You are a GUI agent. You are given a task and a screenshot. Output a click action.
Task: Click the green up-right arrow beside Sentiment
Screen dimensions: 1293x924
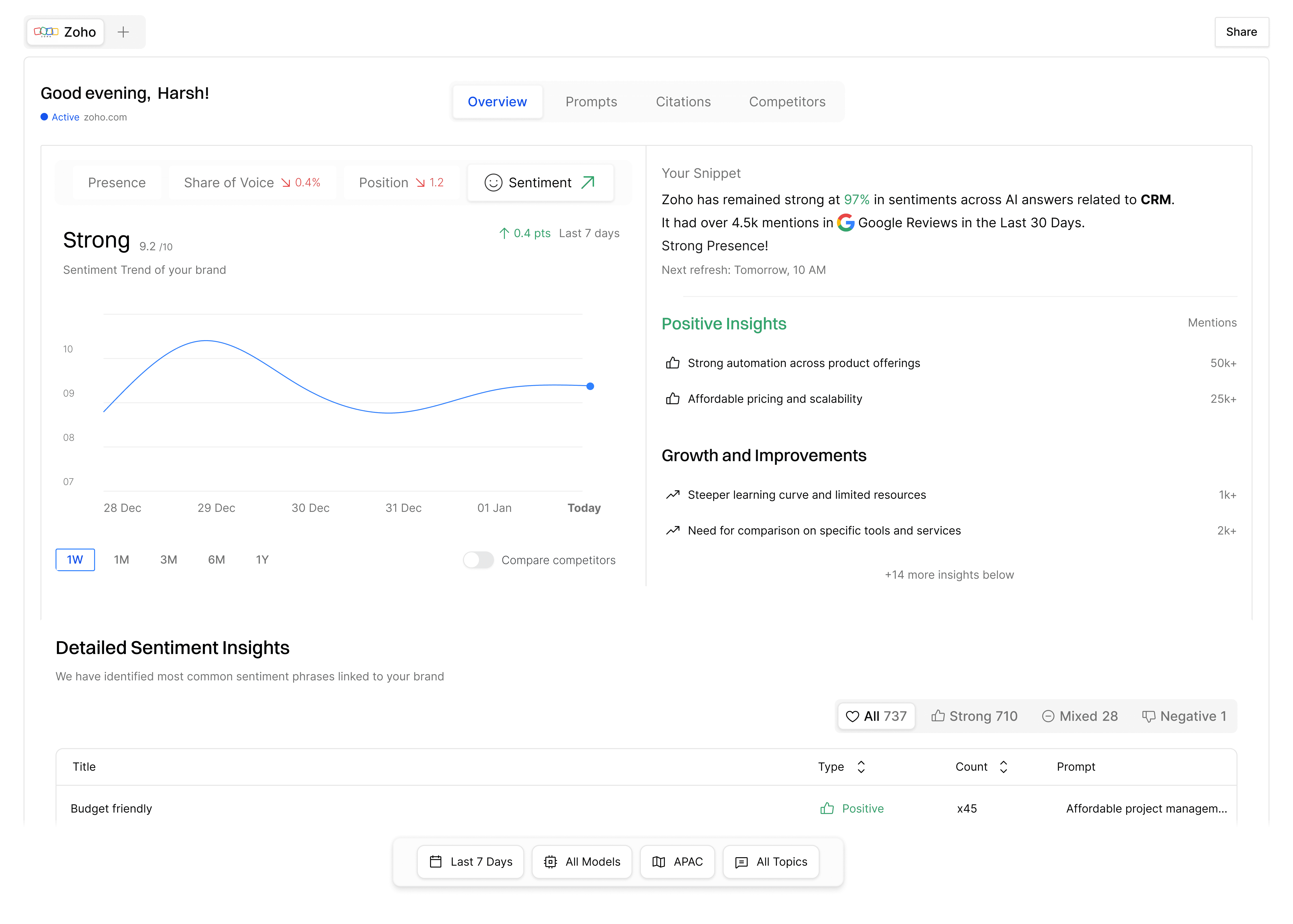tap(588, 182)
